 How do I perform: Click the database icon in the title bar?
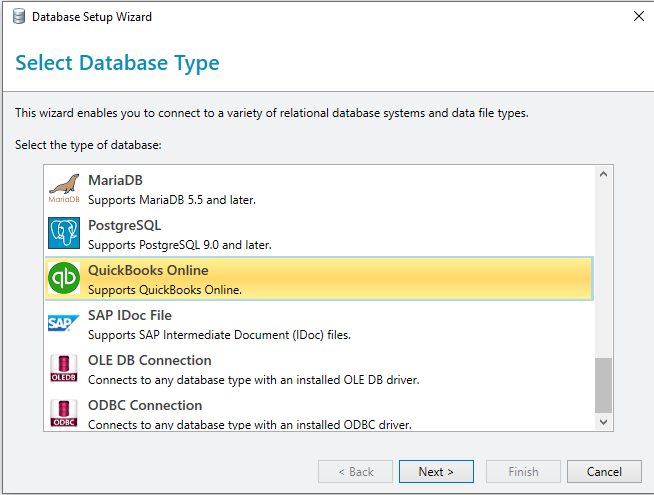(19, 17)
